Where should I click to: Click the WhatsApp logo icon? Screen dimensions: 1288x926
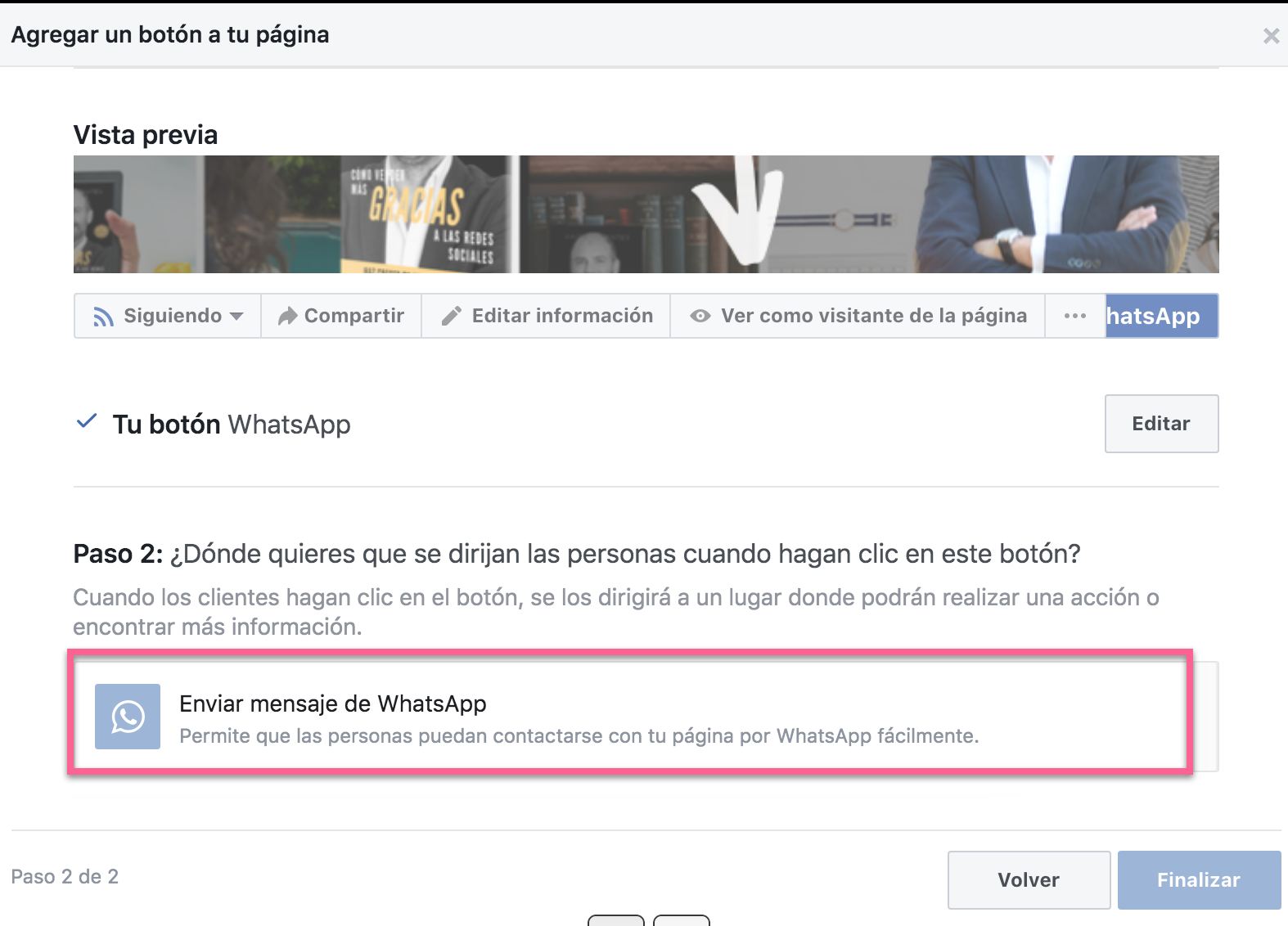[x=128, y=717]
